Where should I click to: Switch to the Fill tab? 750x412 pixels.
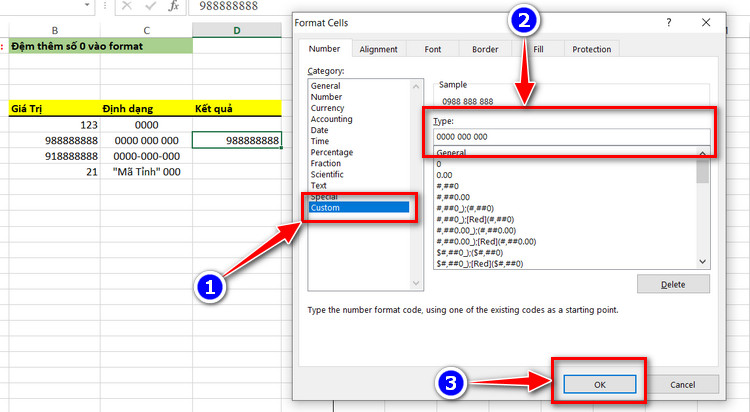[x=539, y=49]
